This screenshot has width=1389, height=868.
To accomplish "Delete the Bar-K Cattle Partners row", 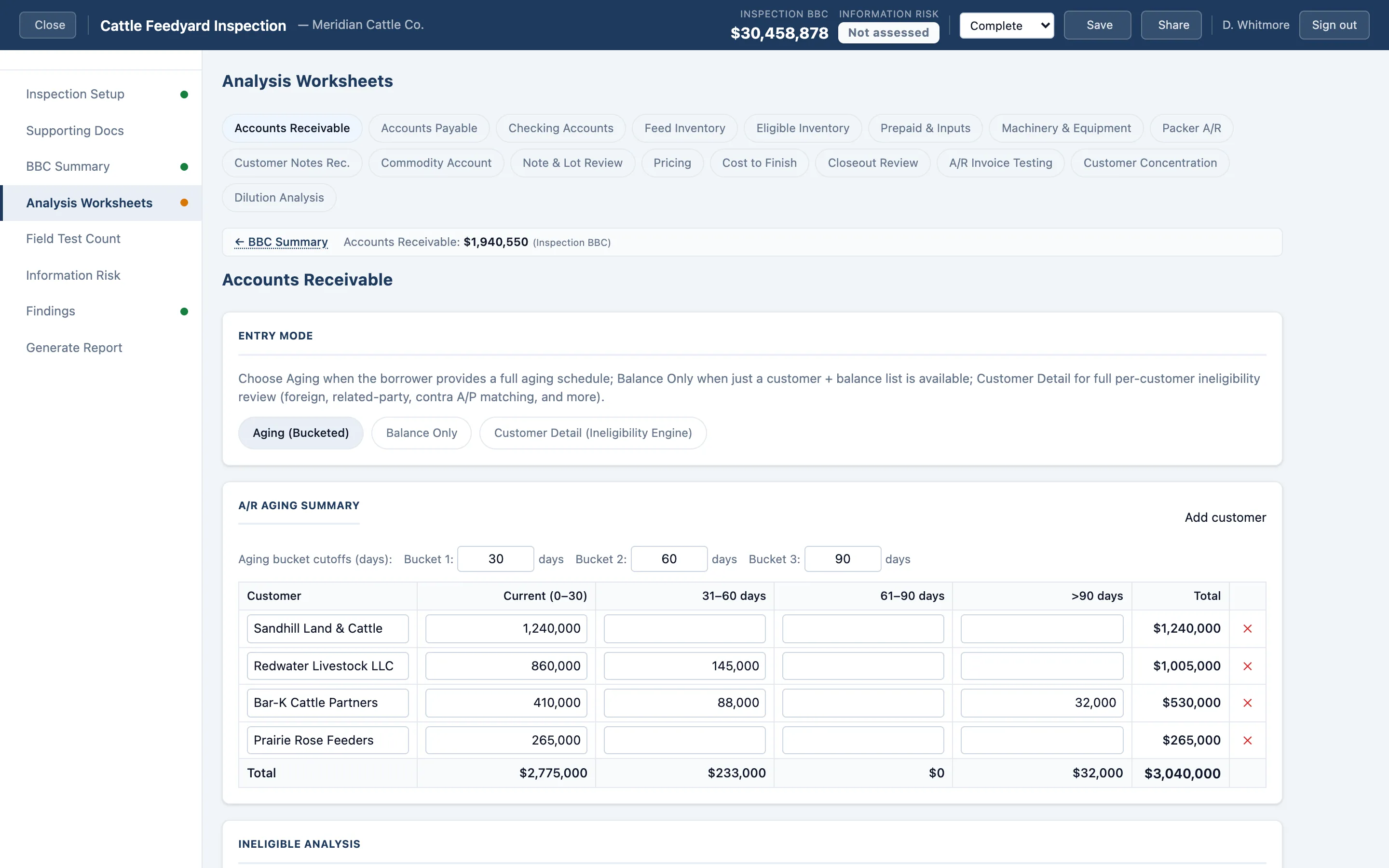I will click(x=1247, y=703).
